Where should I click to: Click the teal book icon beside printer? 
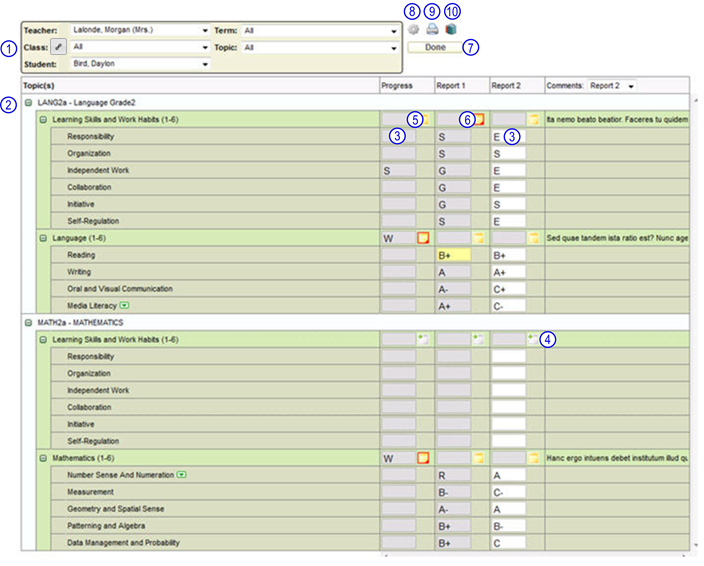pos(451,30)
